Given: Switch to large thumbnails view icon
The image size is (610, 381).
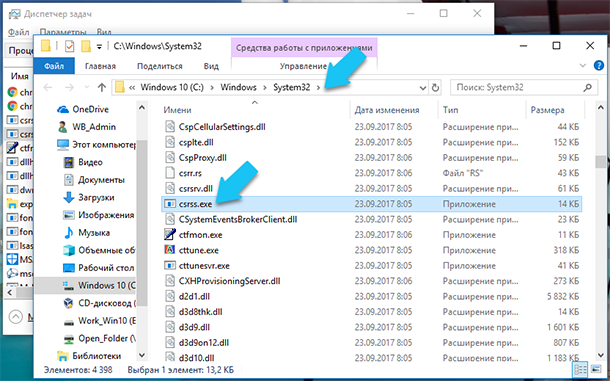Looking at the screenshot, I should [x=596, y=369].
